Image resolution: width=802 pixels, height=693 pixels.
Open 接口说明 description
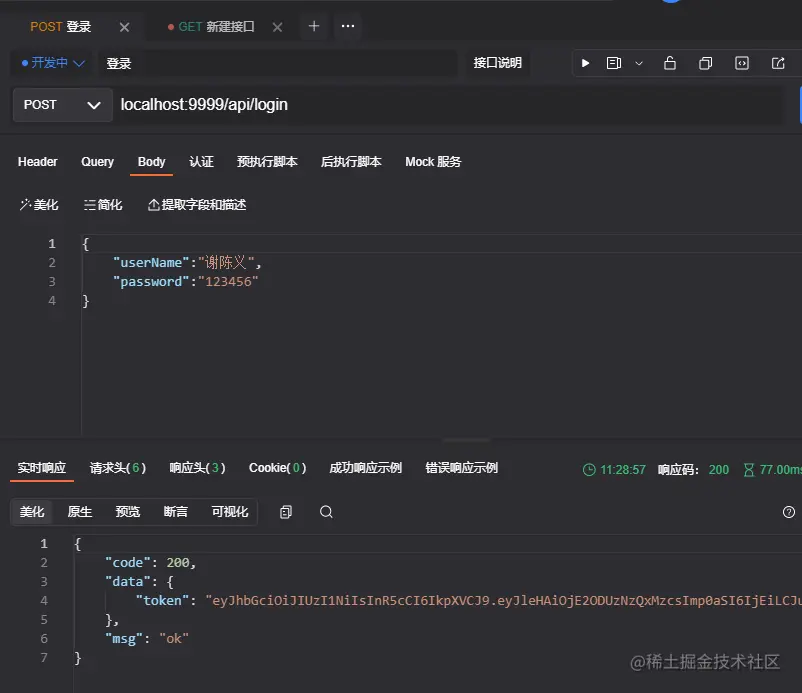coord(497,63)
